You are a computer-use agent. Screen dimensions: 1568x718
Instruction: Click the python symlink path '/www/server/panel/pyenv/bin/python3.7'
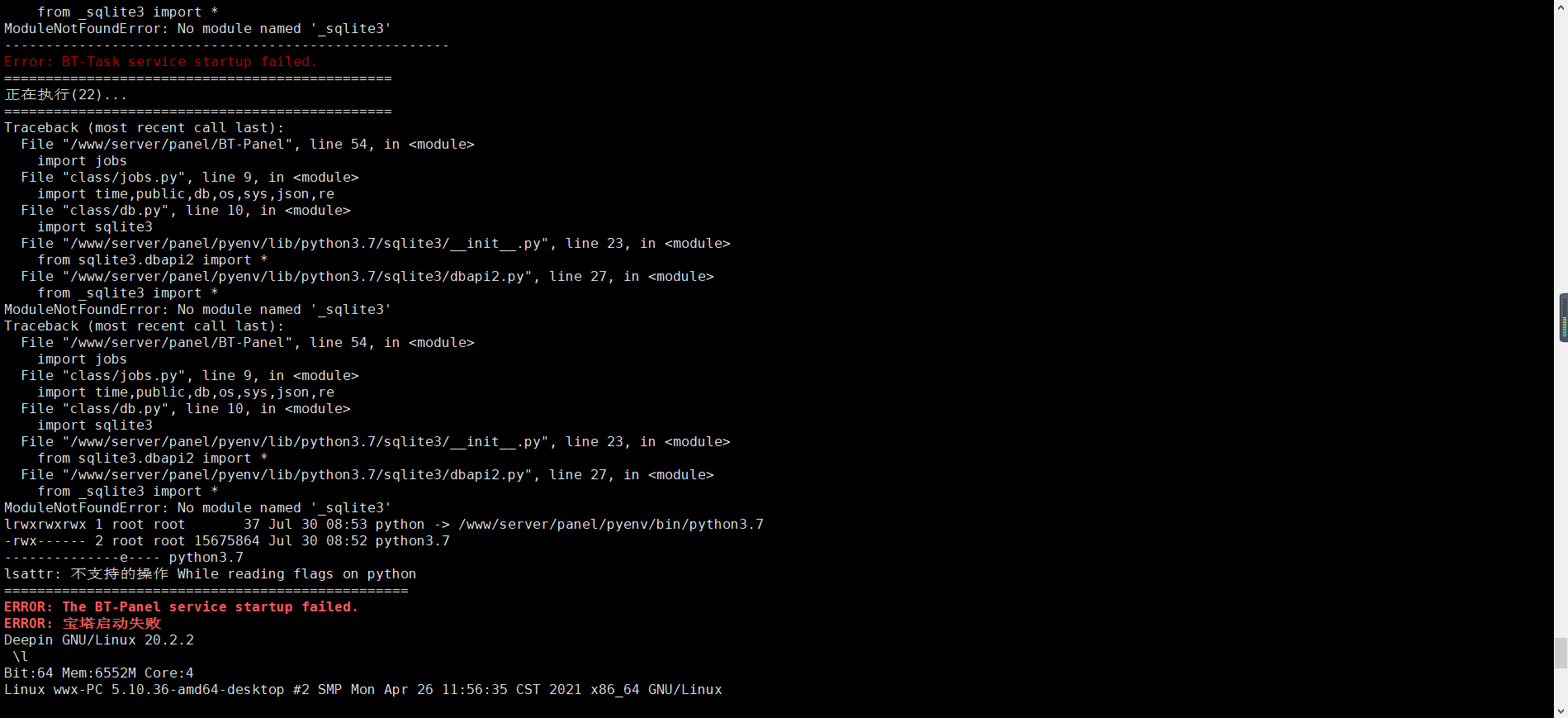611,525
